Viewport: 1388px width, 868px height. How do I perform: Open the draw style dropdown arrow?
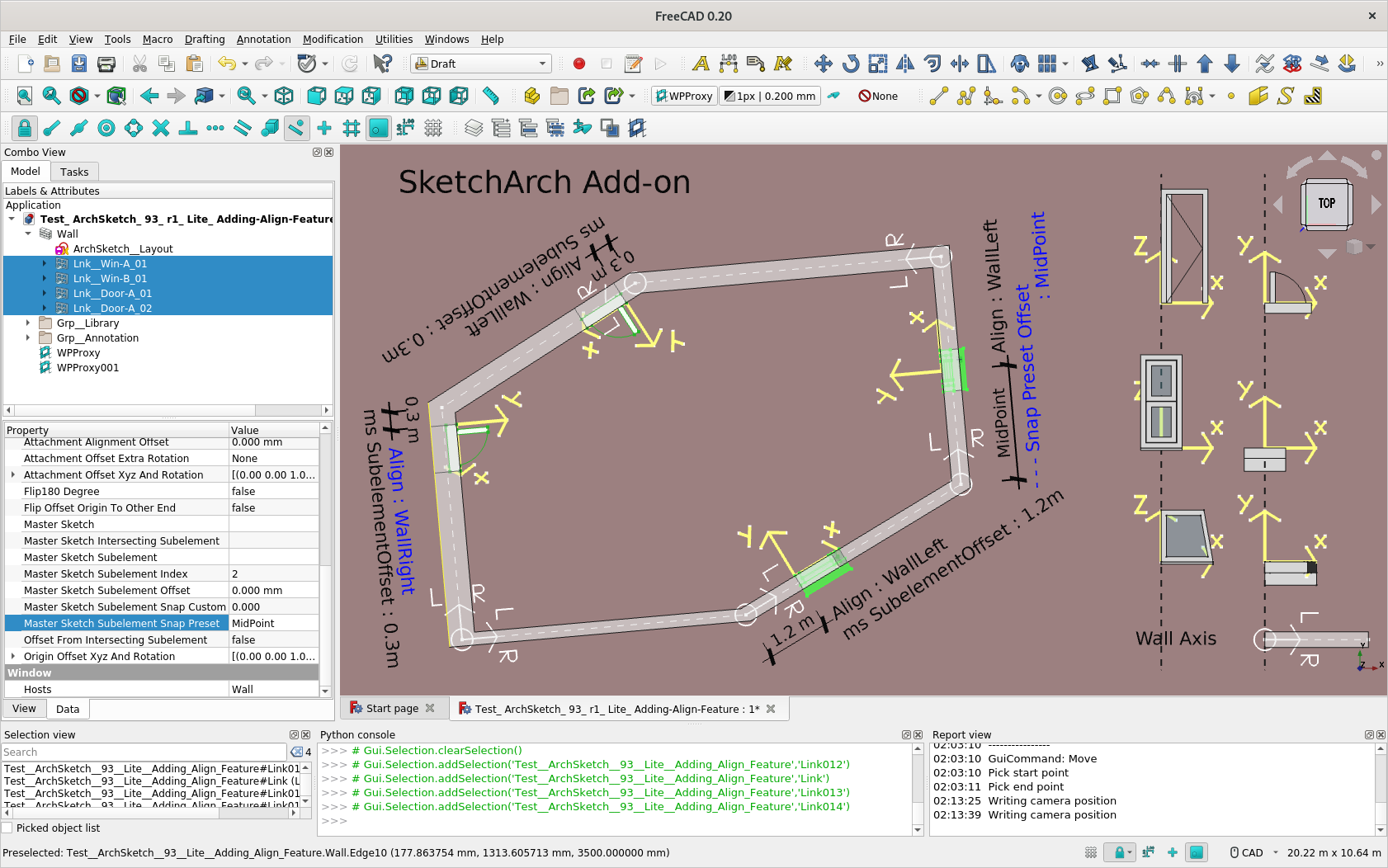tap(97, 96)
